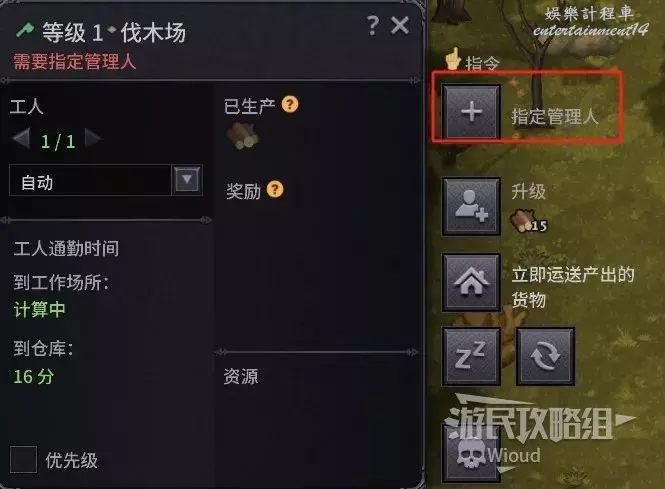
Task: Click the wood log produced item icon
Action: (243, 136)
